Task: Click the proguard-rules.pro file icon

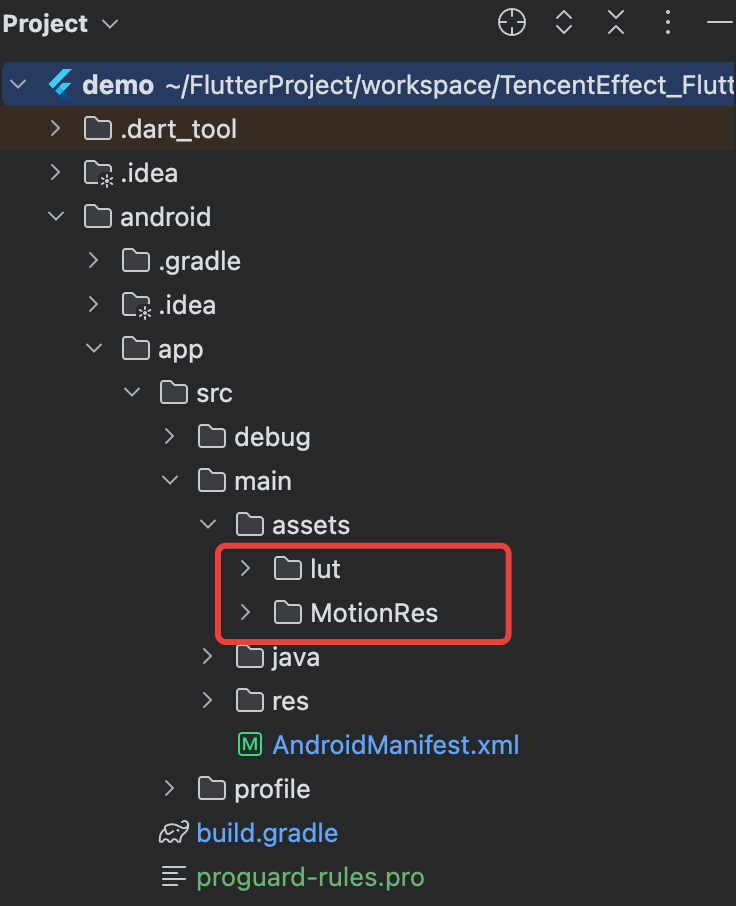Action: click(172, 876)
